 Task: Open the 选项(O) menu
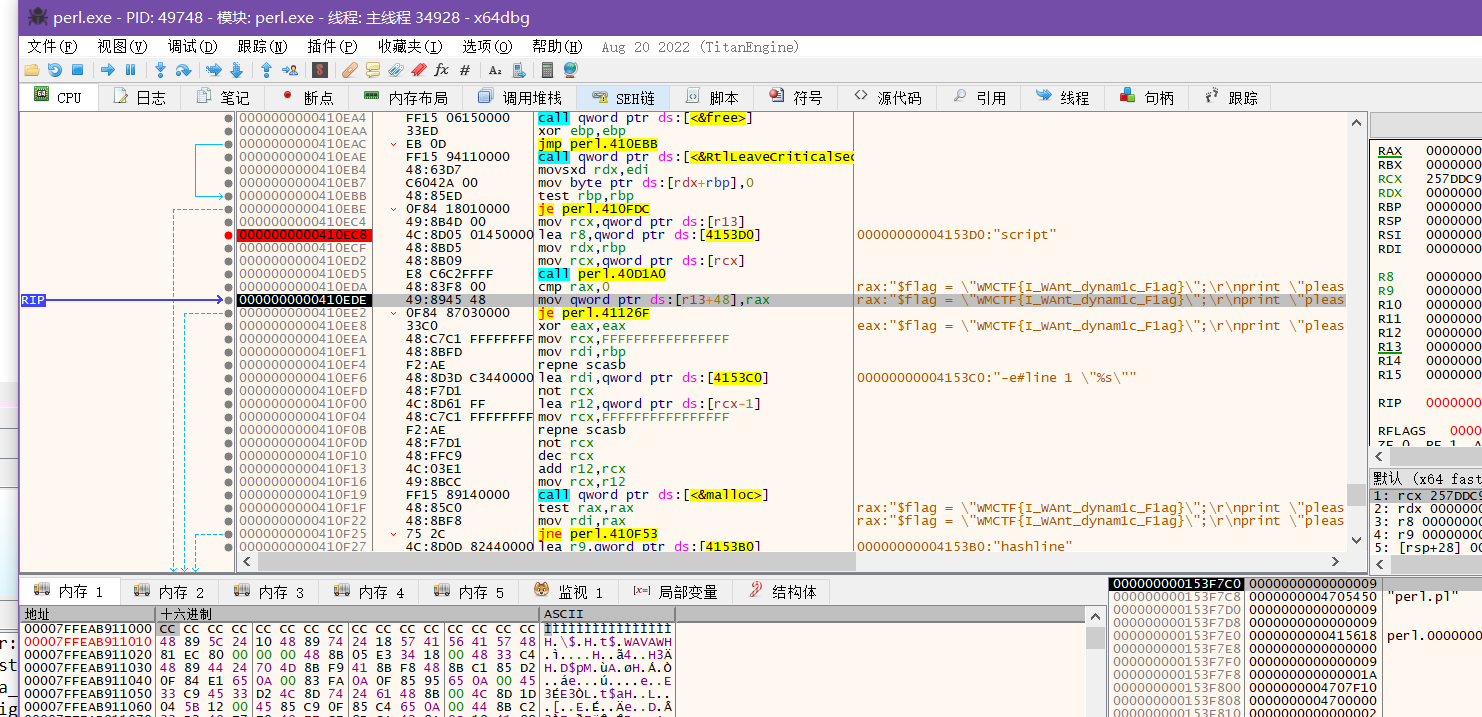click(487, 46)
